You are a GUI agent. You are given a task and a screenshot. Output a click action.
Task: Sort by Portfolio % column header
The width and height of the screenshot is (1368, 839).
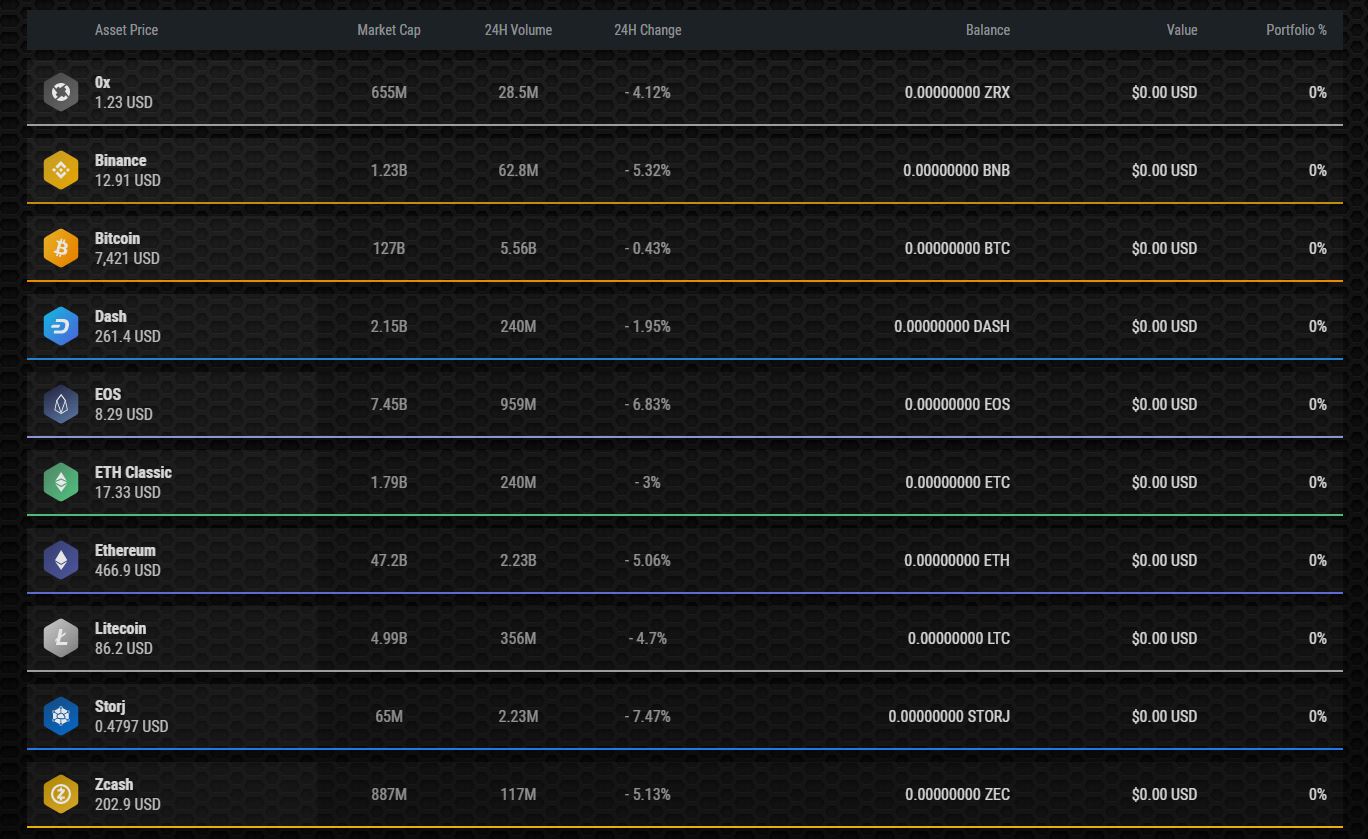(1297, 30)
